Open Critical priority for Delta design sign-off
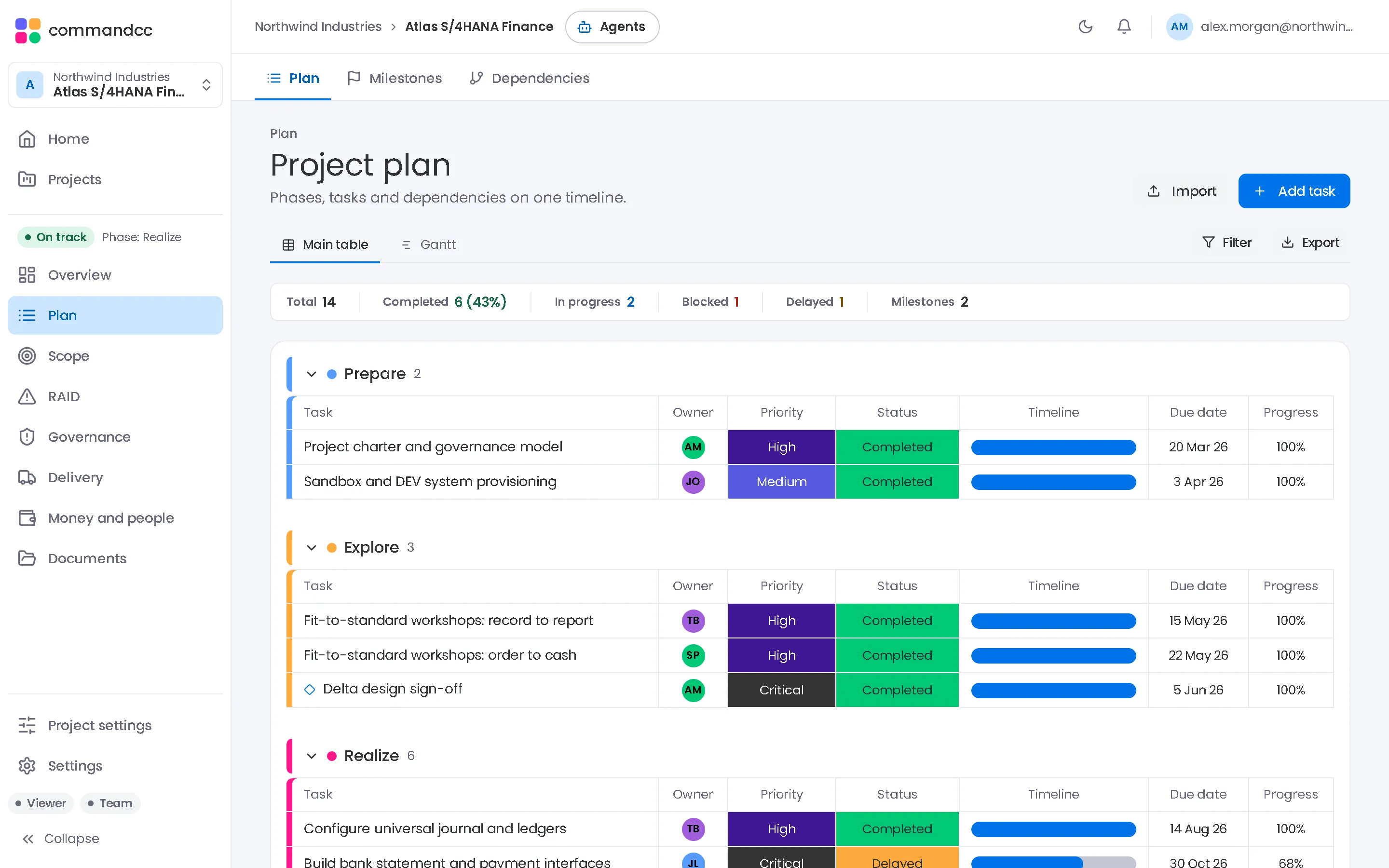This screenshot has height=868, width=1389. [781, 690]
